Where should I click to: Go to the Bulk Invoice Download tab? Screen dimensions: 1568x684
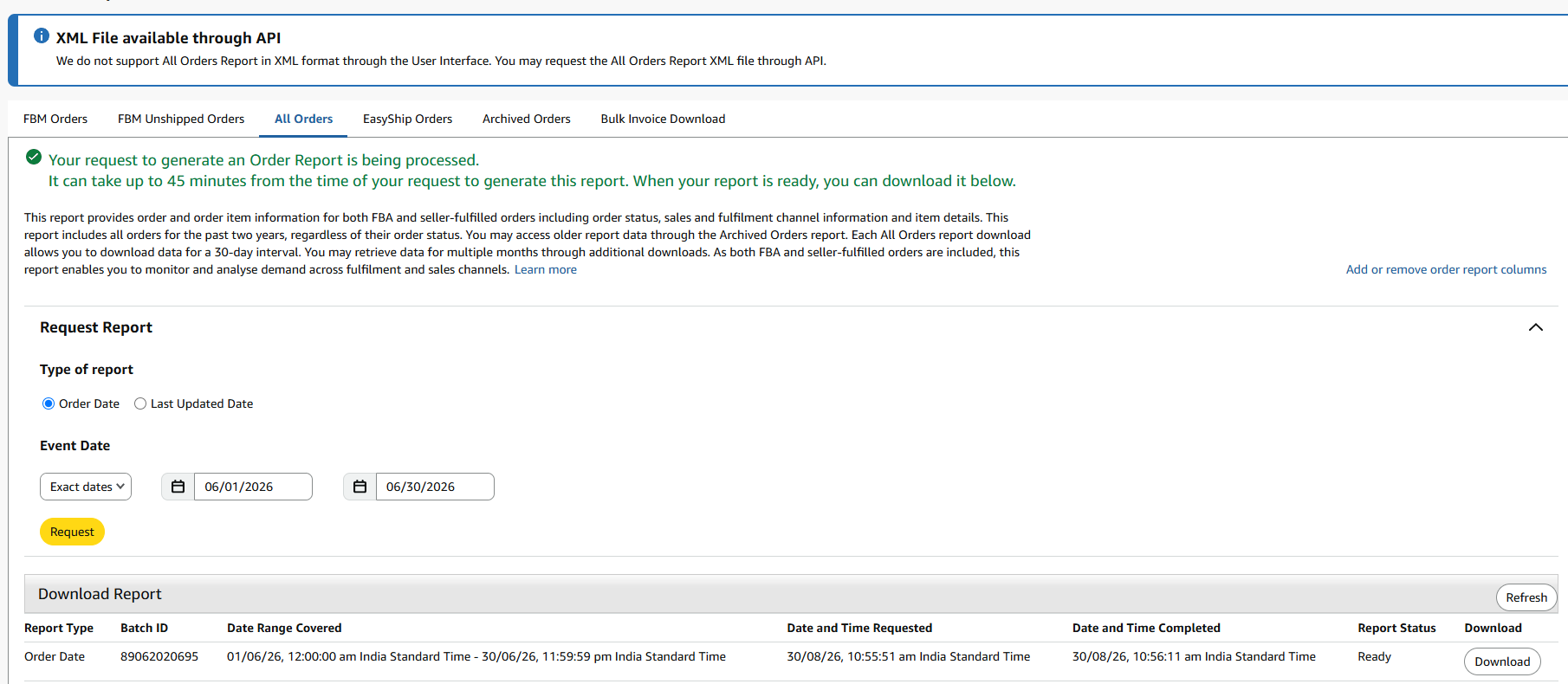click(x=663, y=119)
